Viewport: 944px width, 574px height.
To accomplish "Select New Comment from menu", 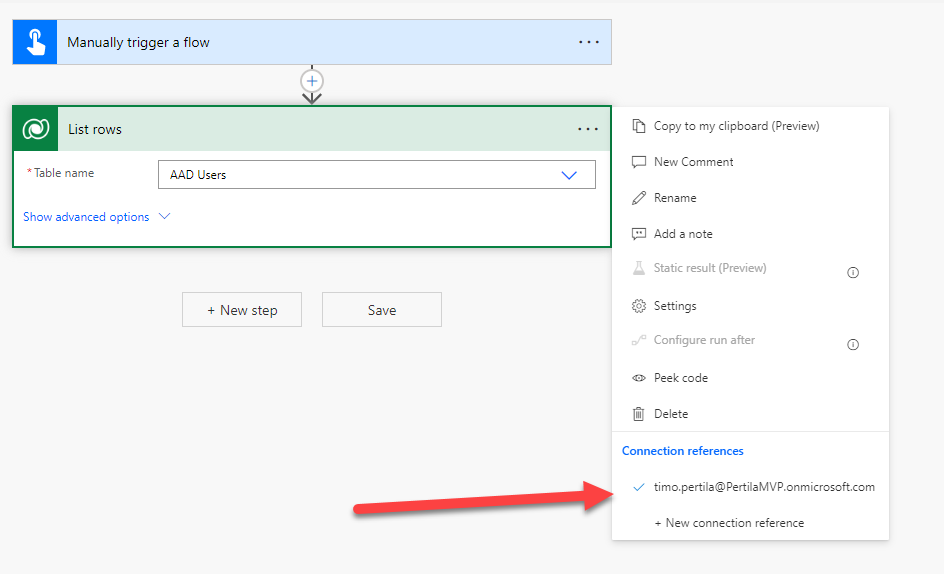I will point(693,162).
